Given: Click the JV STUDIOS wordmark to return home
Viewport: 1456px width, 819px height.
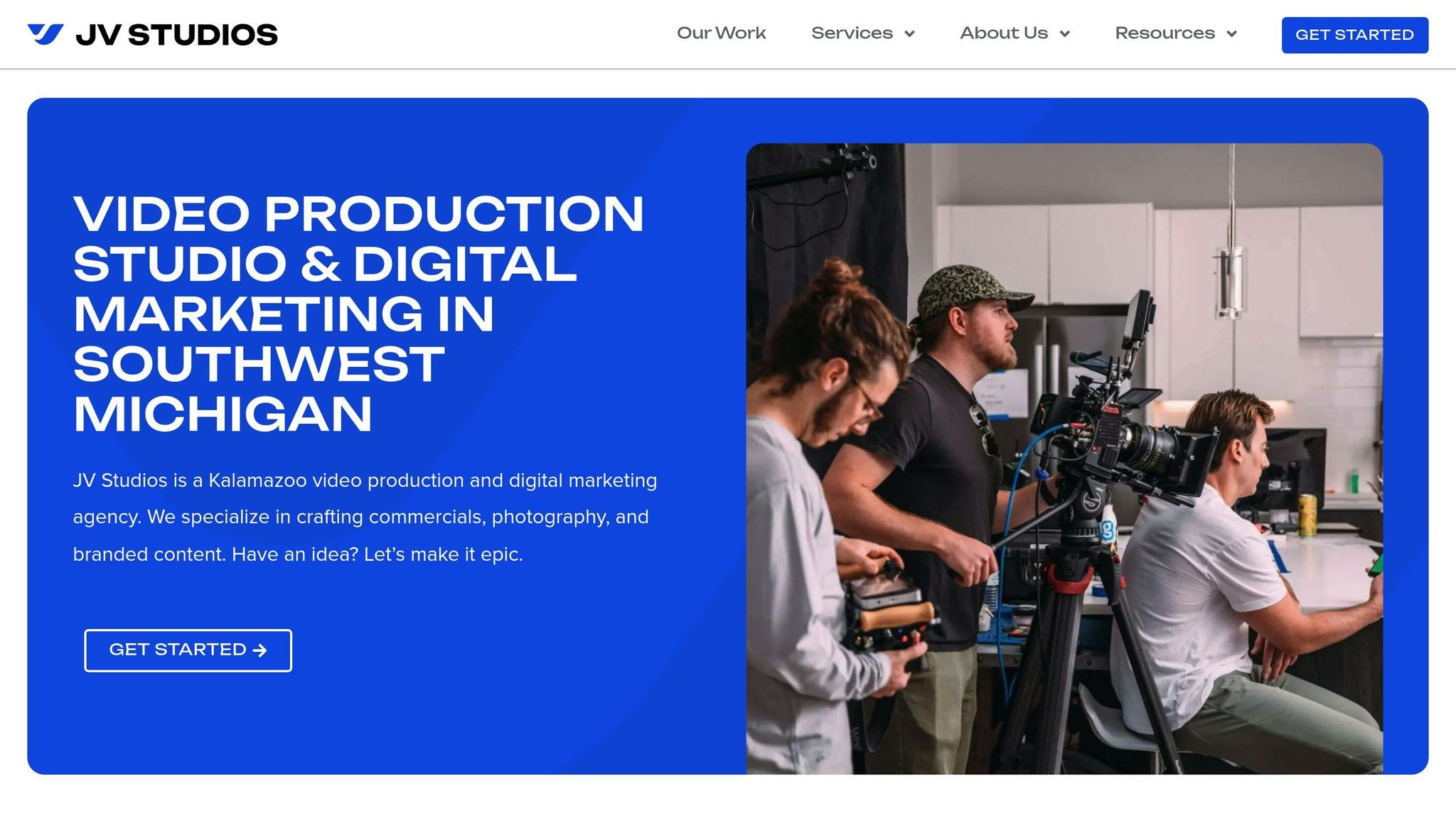Looking at the screenshot, I should [x=178, y=33].
